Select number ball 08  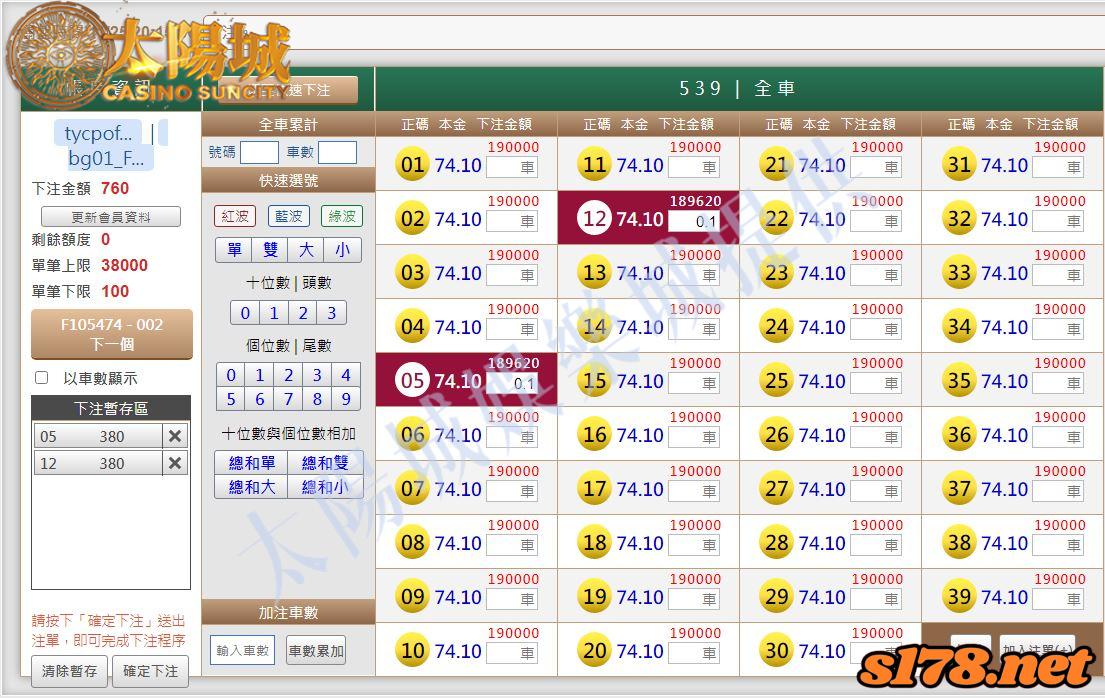(x=412, y=543)
